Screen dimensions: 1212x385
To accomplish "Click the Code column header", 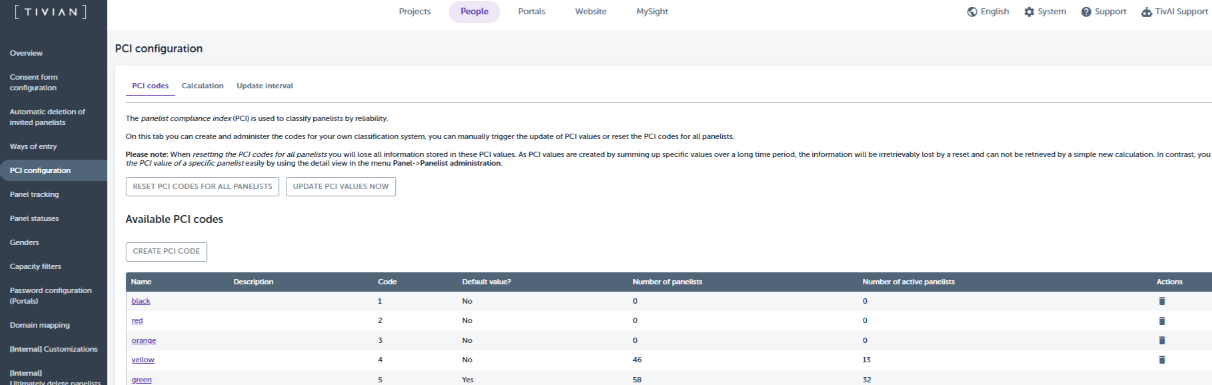I will pyautogui.click(x=387, y=282).
